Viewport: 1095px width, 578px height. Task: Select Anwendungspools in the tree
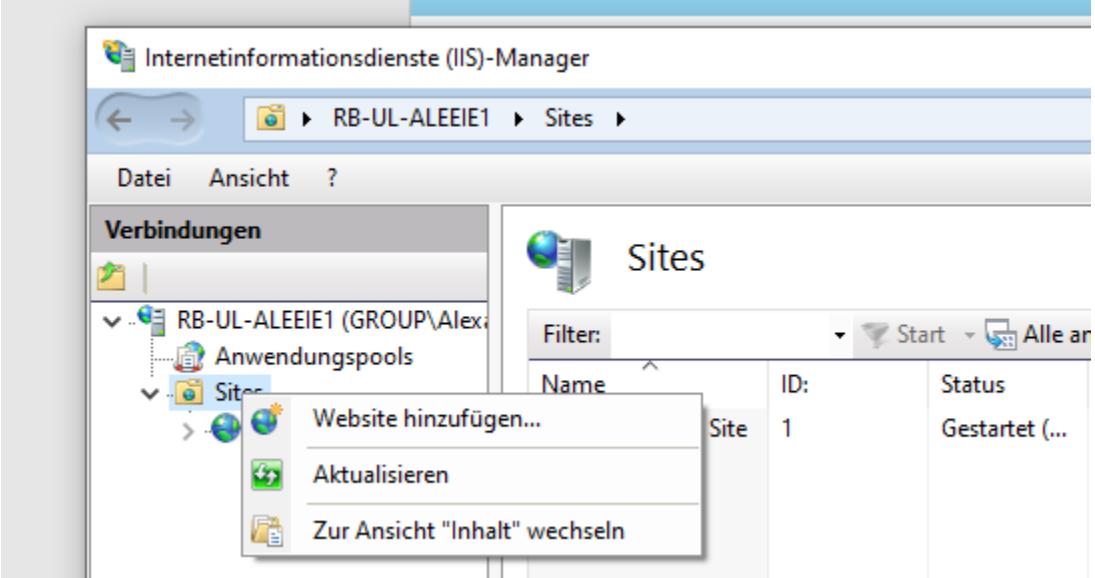314,357
